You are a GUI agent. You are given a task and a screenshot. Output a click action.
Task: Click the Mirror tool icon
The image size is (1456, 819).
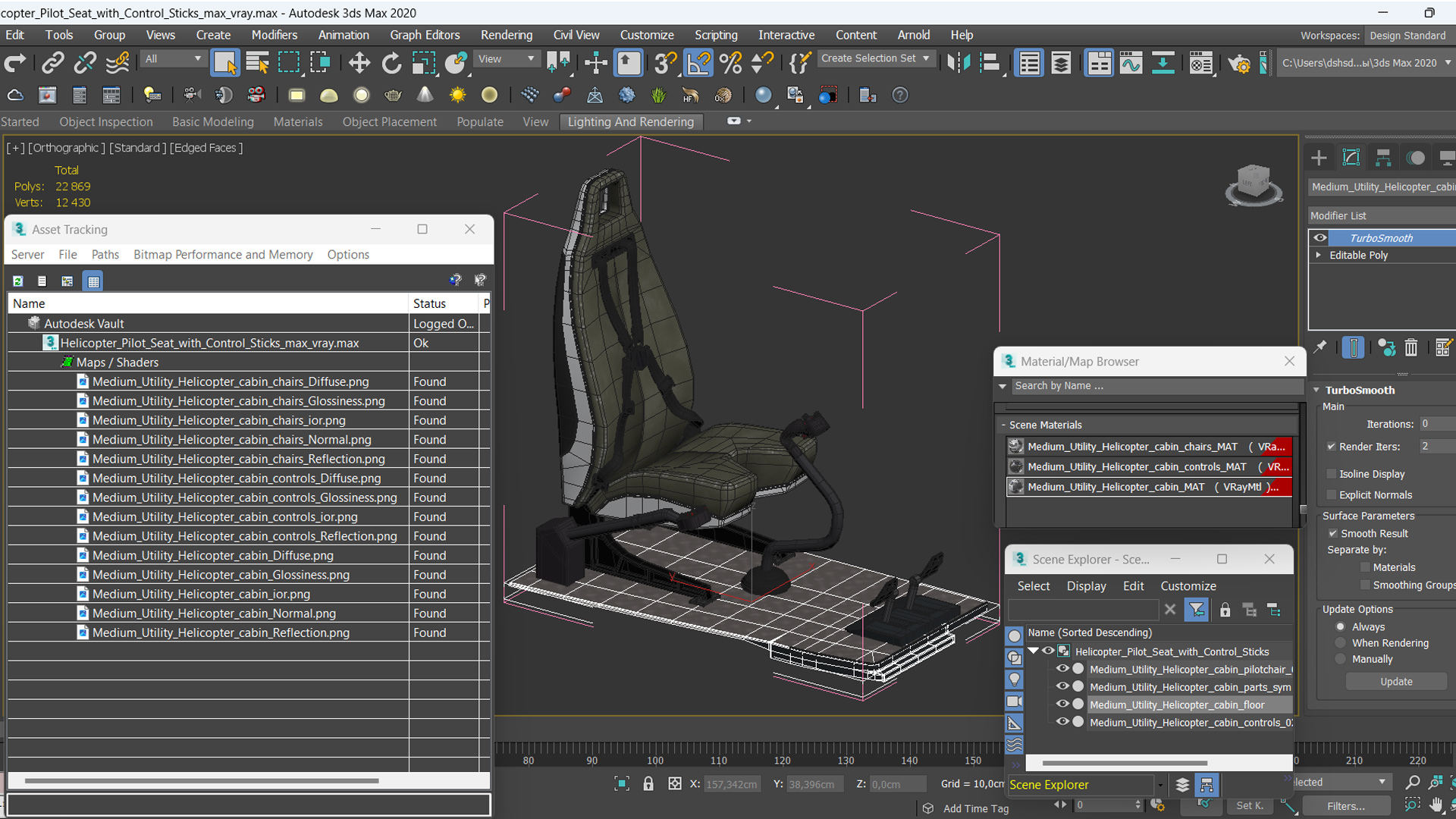tap(959, 63)
